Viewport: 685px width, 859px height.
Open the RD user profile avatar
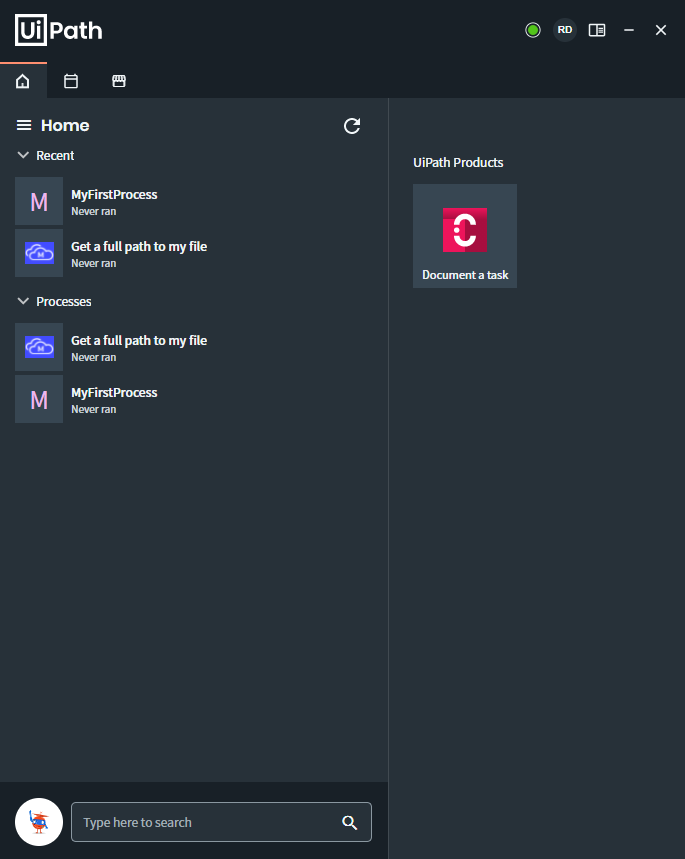(564, 30)
